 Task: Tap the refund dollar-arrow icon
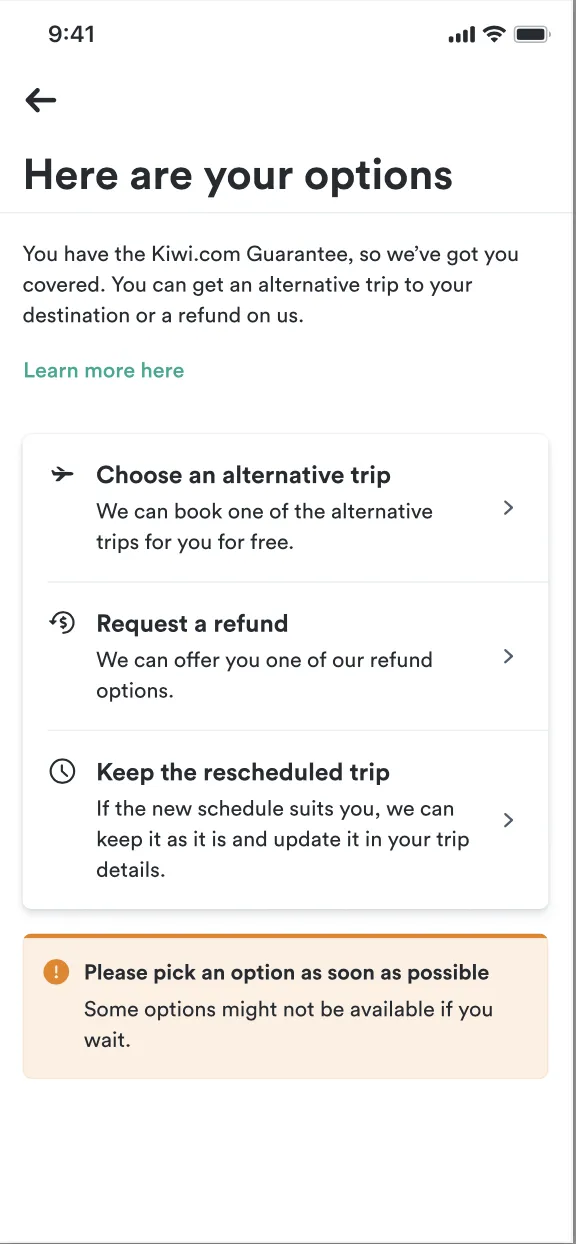click(x=62, y=623)
